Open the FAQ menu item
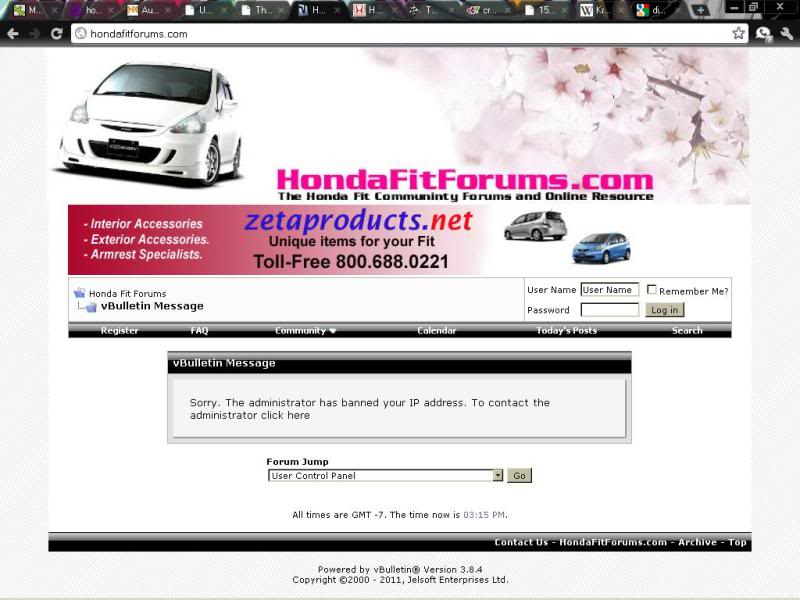The height and width of the screenshot is (600, 800). [199, 331]
